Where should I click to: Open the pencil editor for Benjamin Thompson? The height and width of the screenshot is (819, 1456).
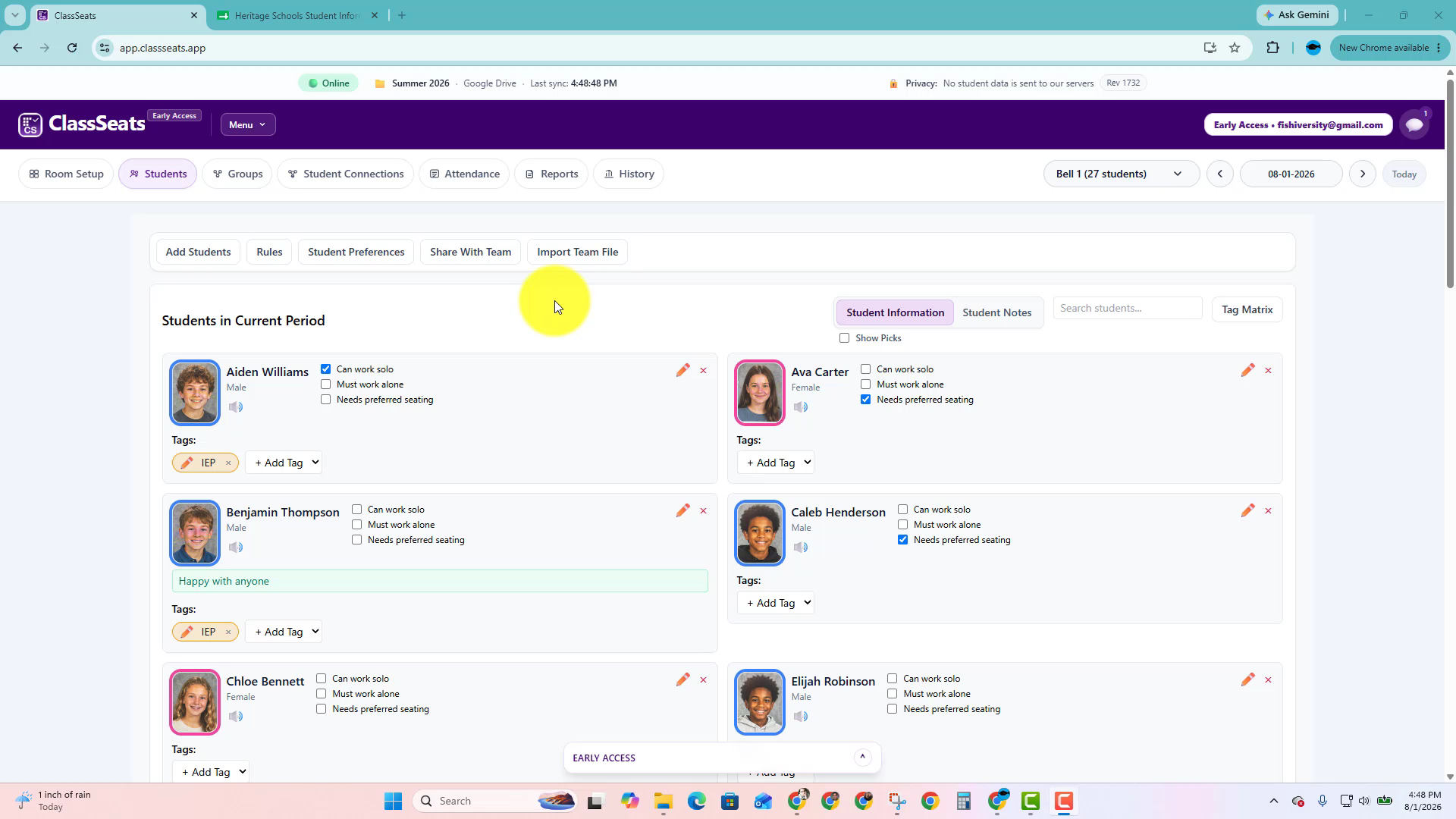[682, 510]
